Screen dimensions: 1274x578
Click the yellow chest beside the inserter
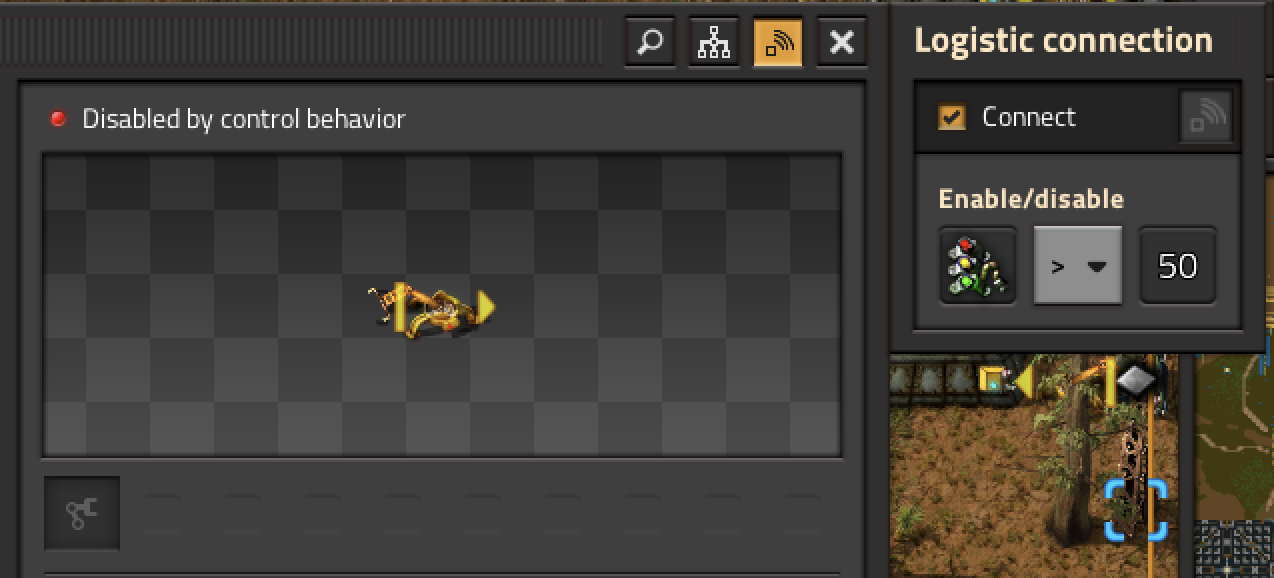point(993,379)
